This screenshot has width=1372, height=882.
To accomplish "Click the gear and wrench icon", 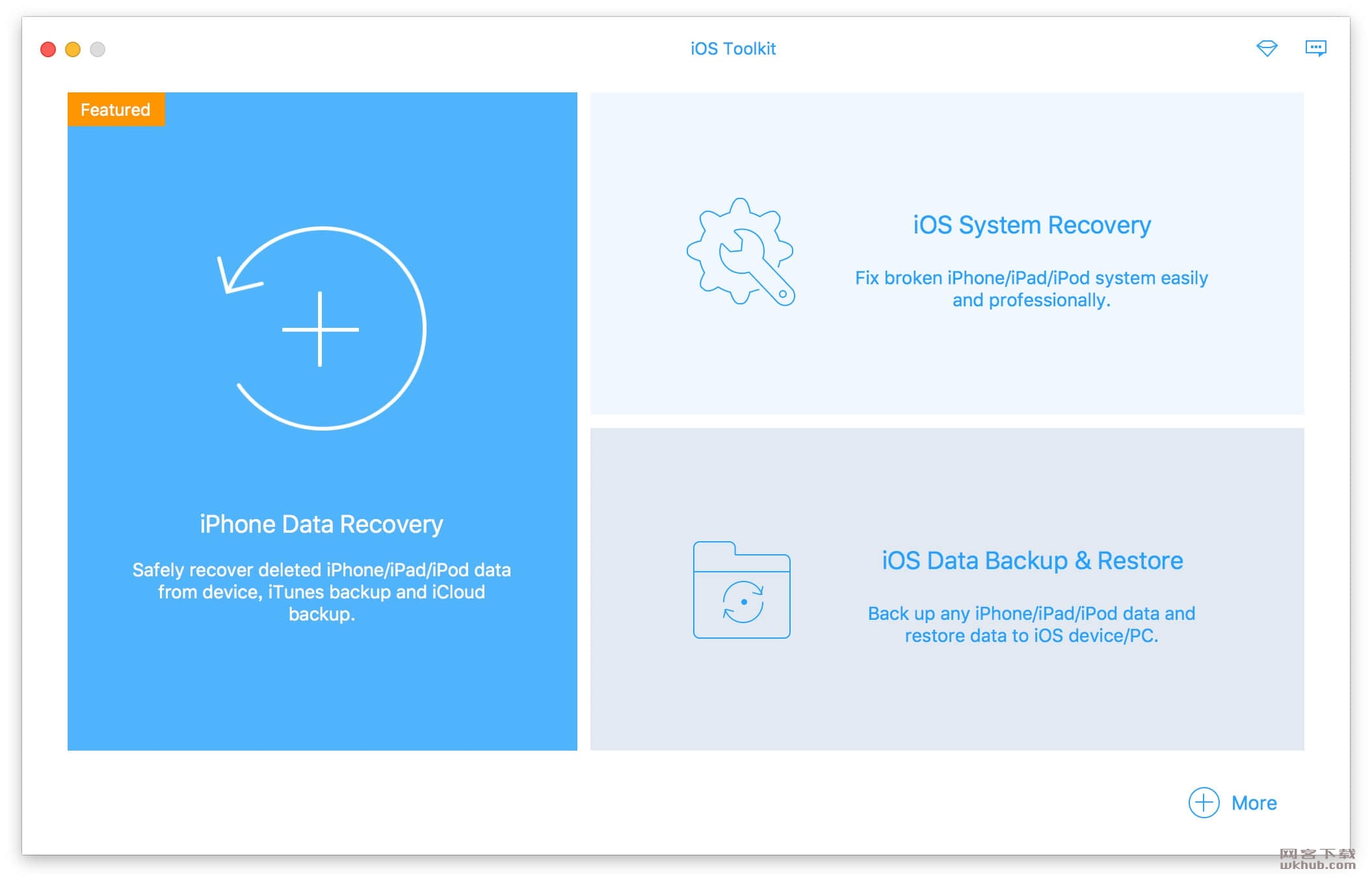I will [x=741, y=252].
